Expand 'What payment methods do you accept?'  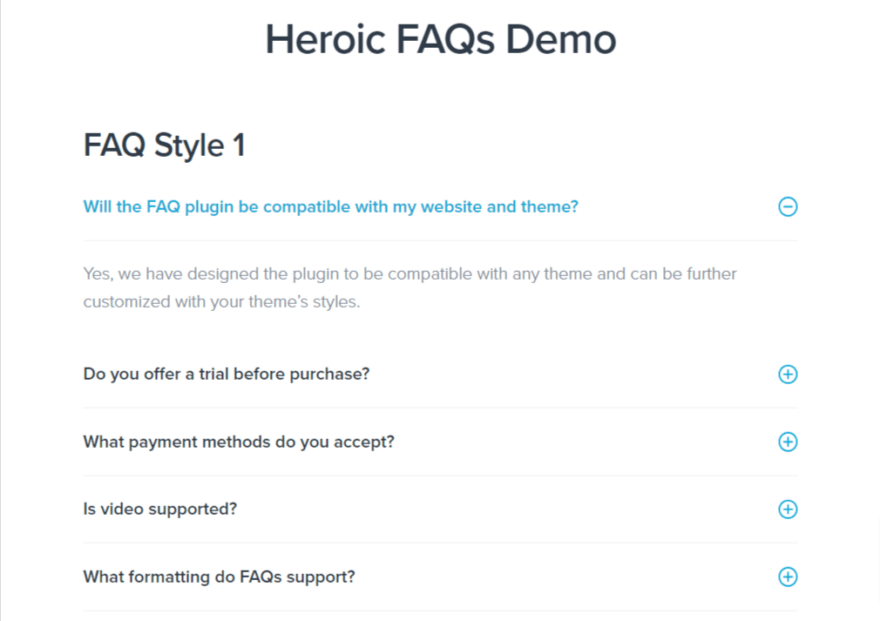pos(239,441)
